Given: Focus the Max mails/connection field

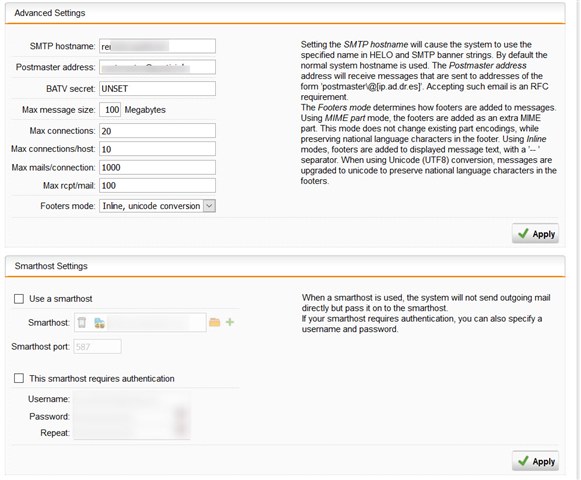Looking at the screenshot, I should 157,167.
